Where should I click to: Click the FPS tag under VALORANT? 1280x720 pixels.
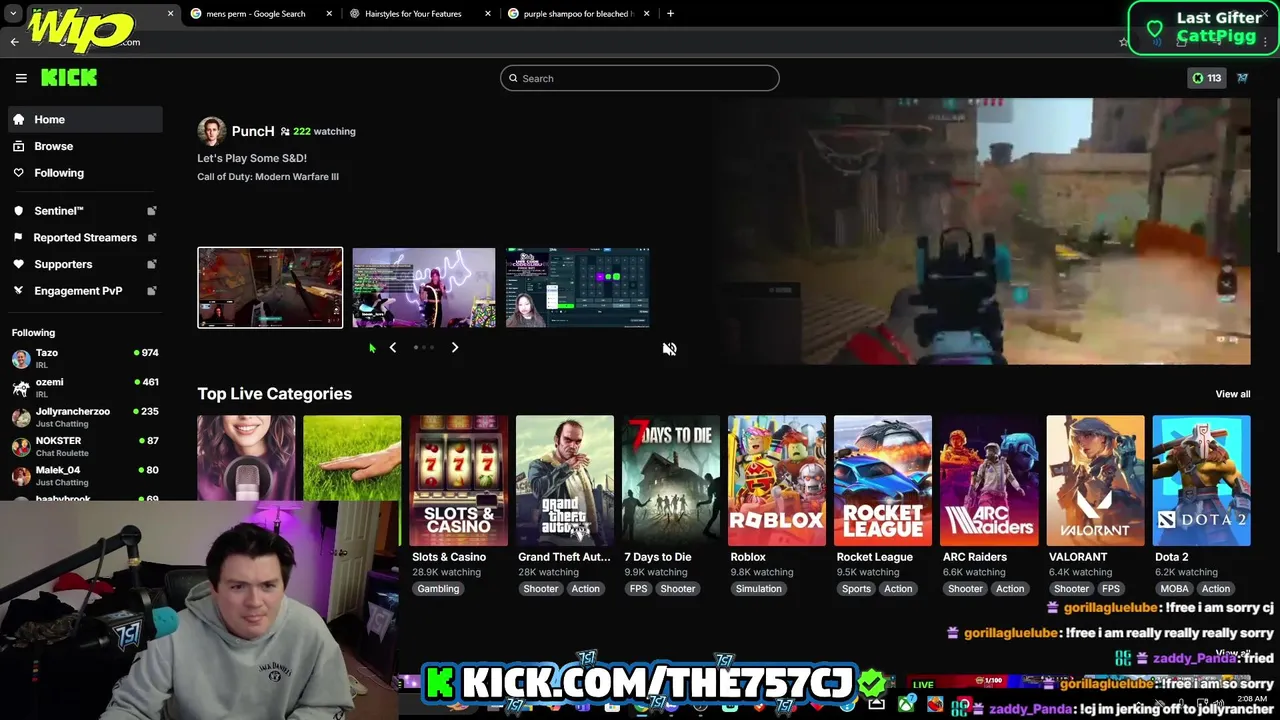click(x=1111, y=589)
